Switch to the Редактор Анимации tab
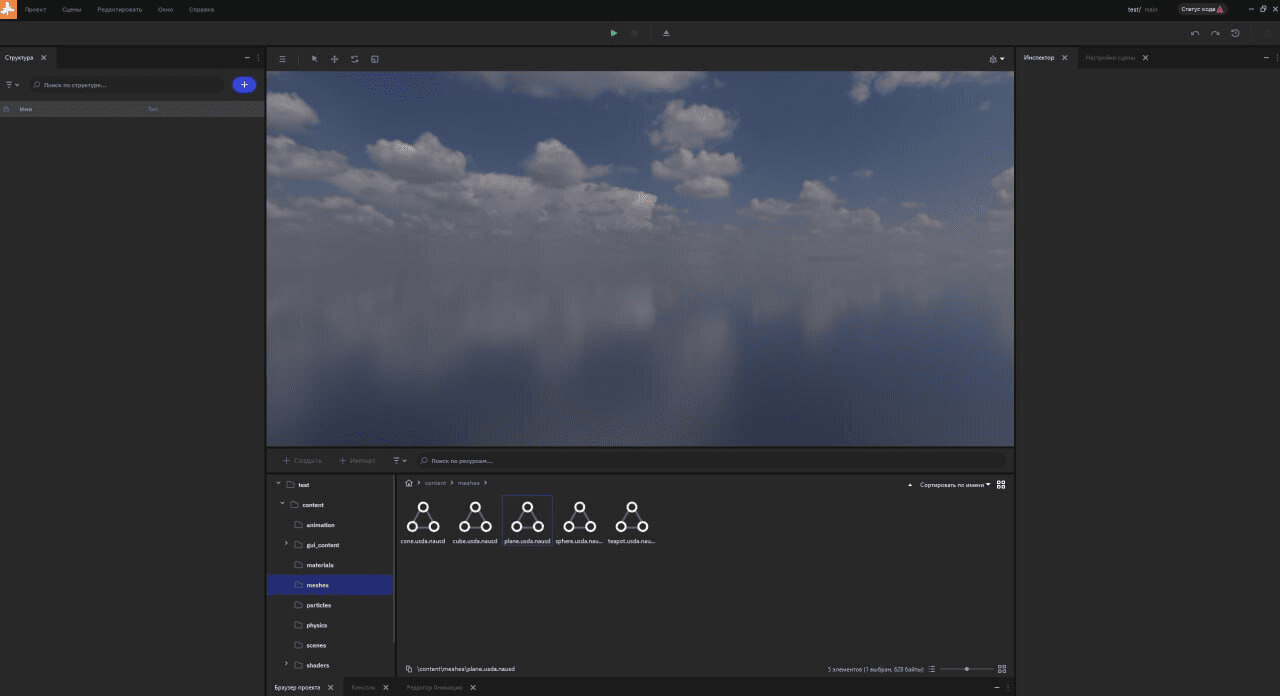This screenshot has height=696, width=1280. (x=435, y=687)
